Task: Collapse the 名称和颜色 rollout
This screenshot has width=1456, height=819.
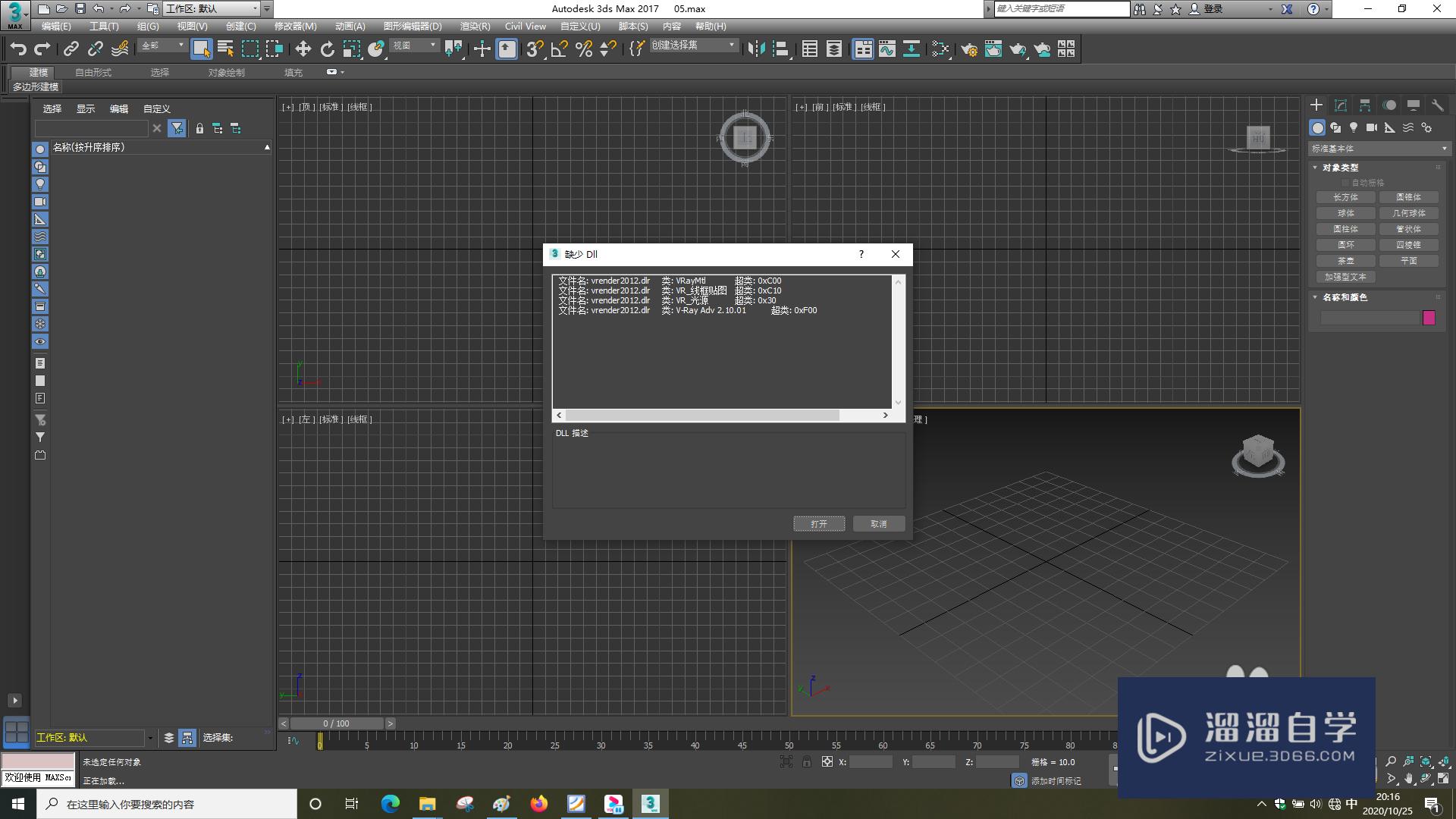Action: coord(1345,297)
